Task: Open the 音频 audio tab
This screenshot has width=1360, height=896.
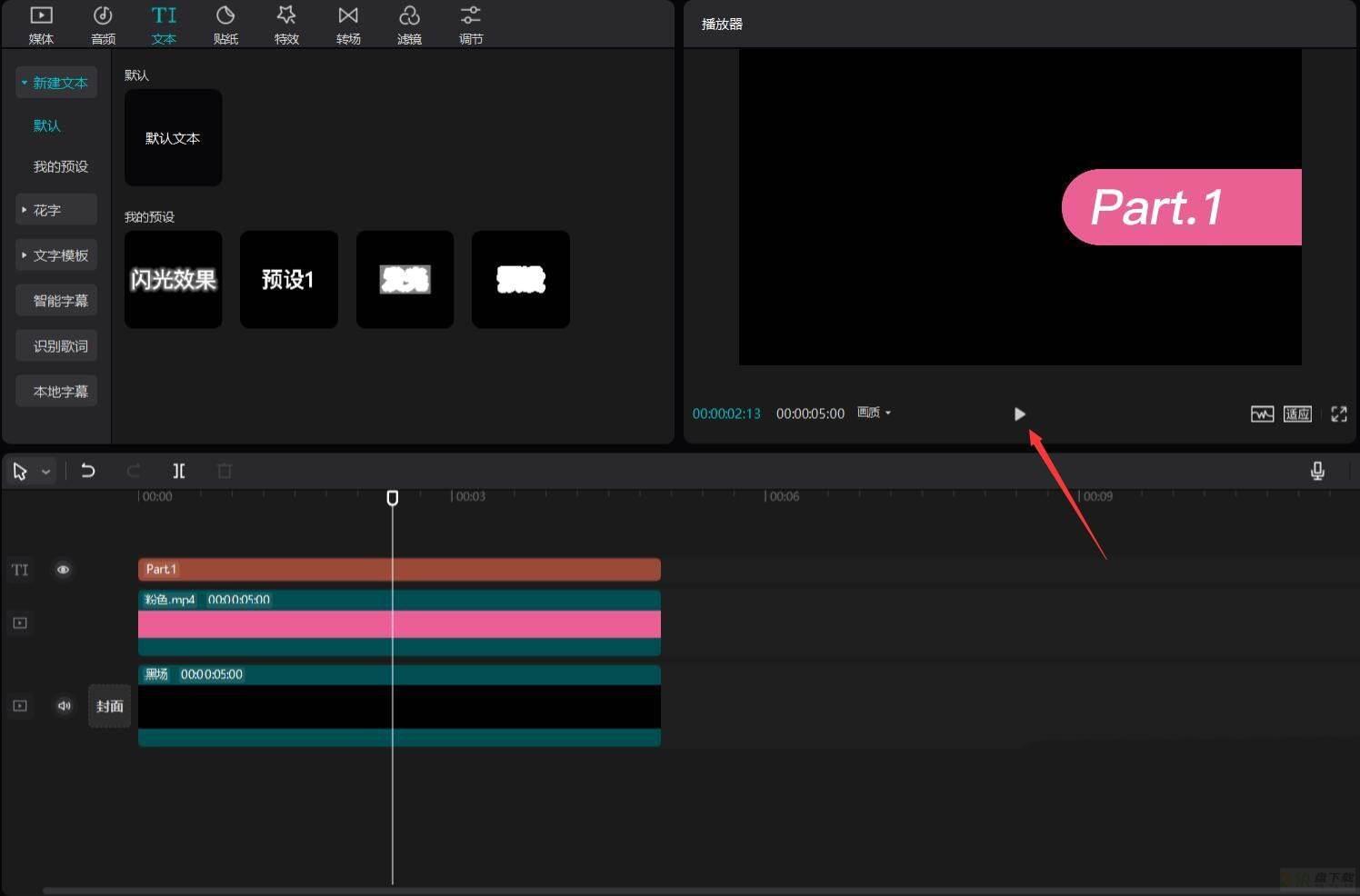Action: tap(103, 25)
